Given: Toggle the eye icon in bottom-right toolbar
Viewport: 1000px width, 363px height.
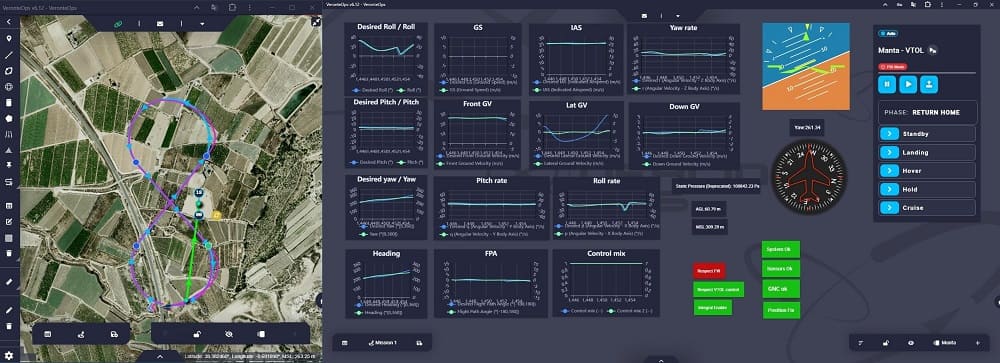Looking at the screenshot, I should (x=911, y=343).
